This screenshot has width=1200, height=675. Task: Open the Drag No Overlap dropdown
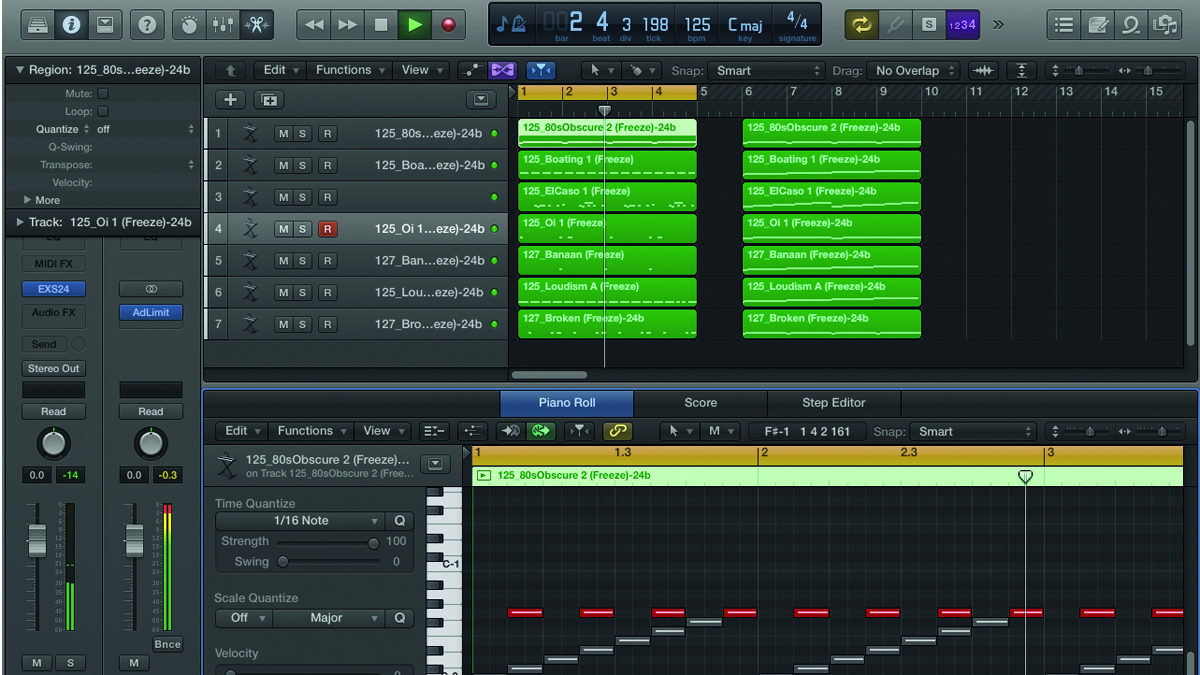(914, 70)
